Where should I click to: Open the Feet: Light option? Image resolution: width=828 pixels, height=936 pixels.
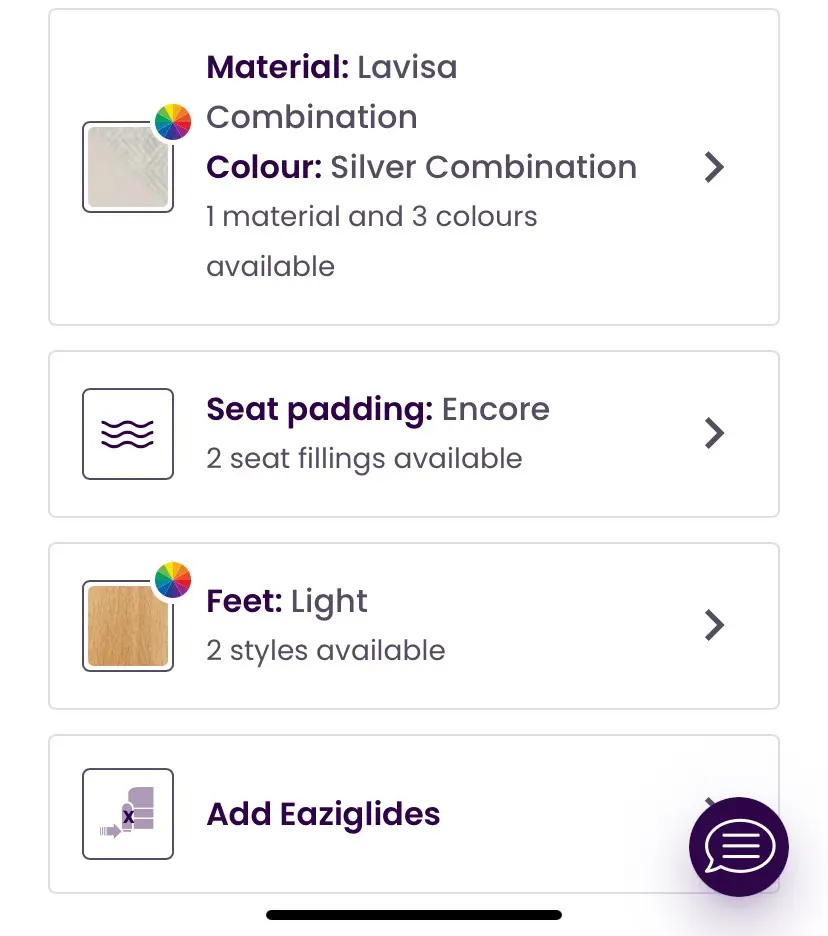click(x=287, y=602)
